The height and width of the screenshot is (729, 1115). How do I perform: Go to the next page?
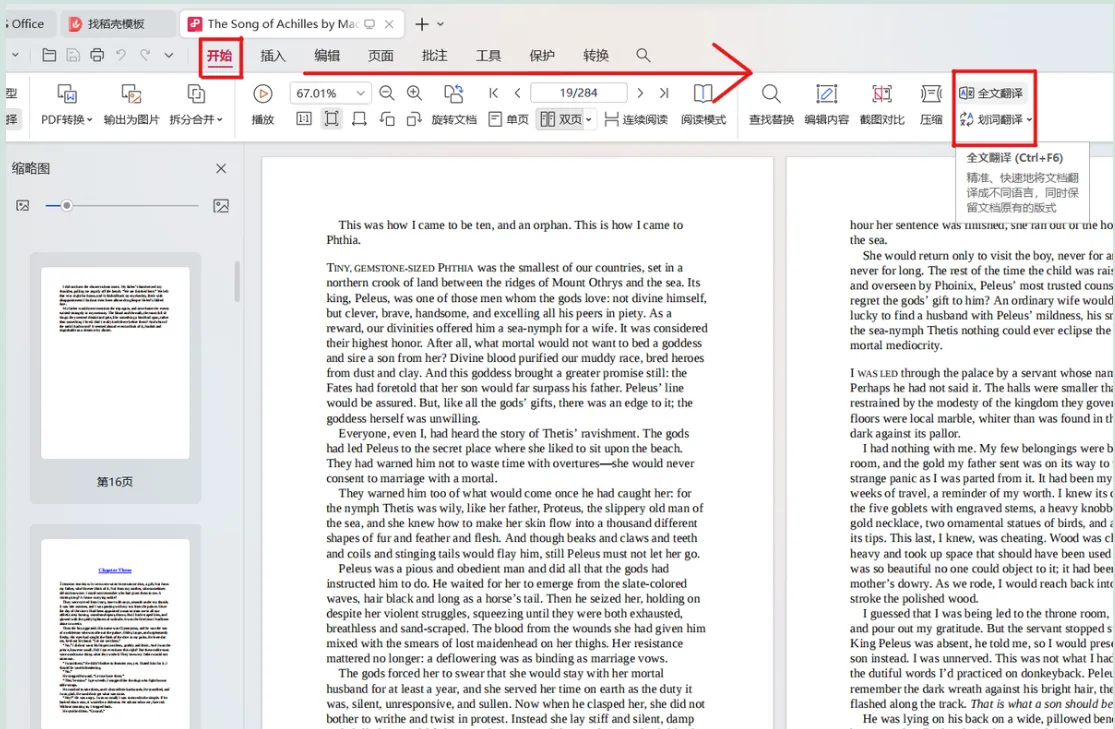[640, 93]
